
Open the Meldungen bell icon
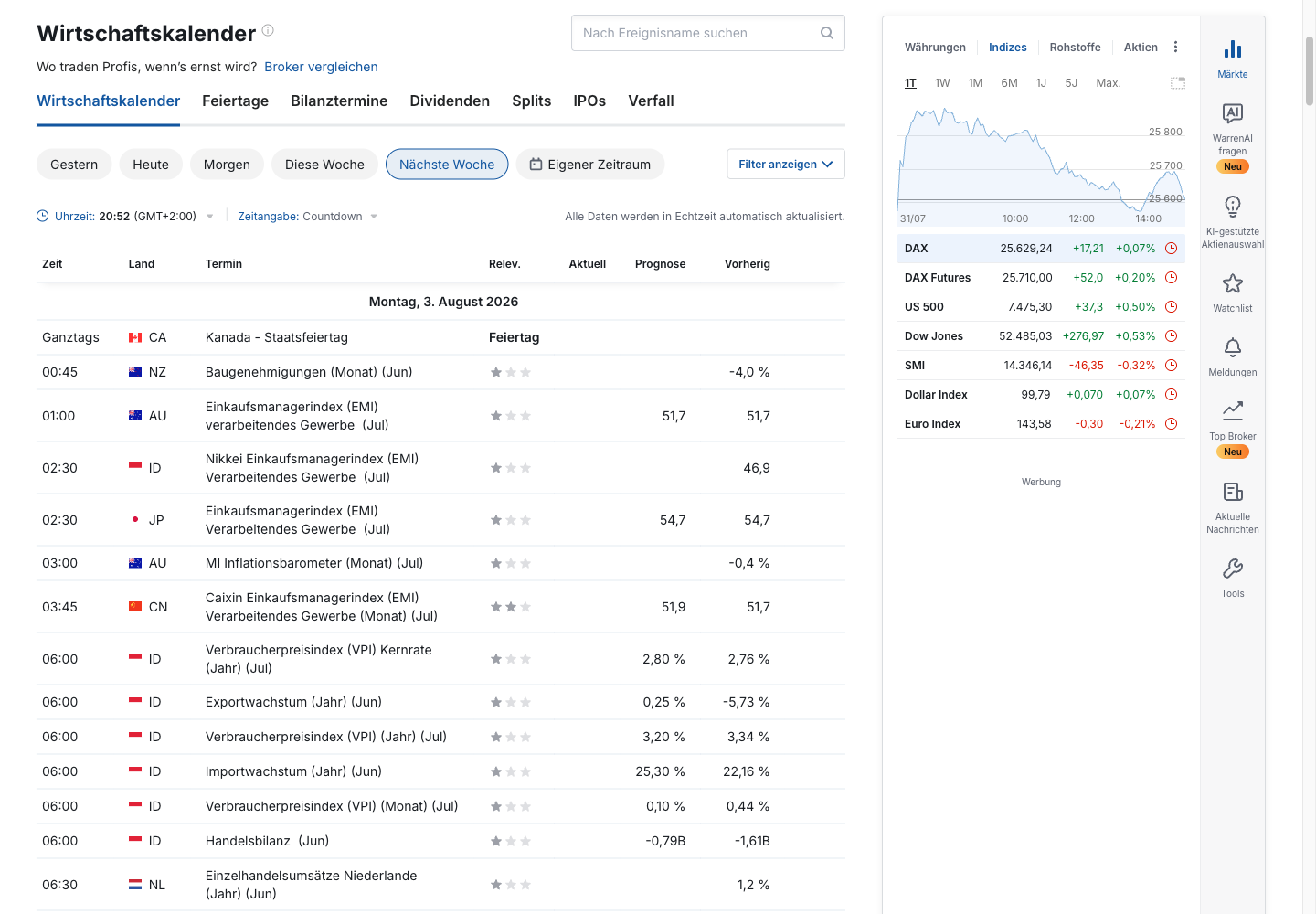[1232, 347]
